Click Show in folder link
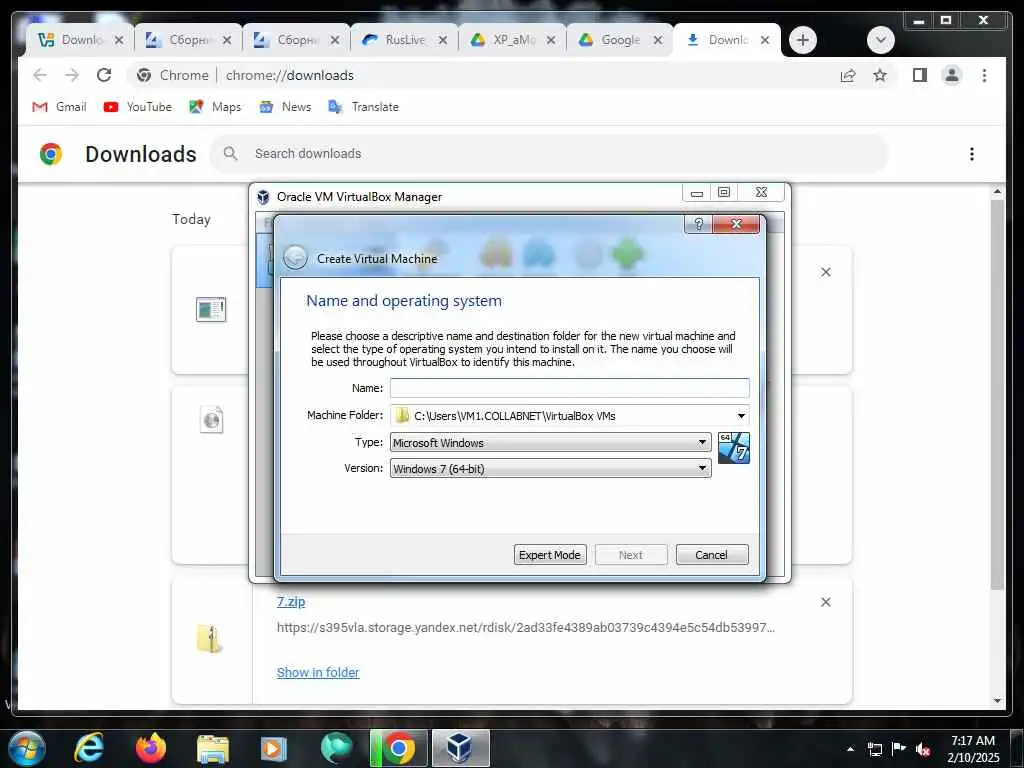1024x768 pixels. point(317,672)
